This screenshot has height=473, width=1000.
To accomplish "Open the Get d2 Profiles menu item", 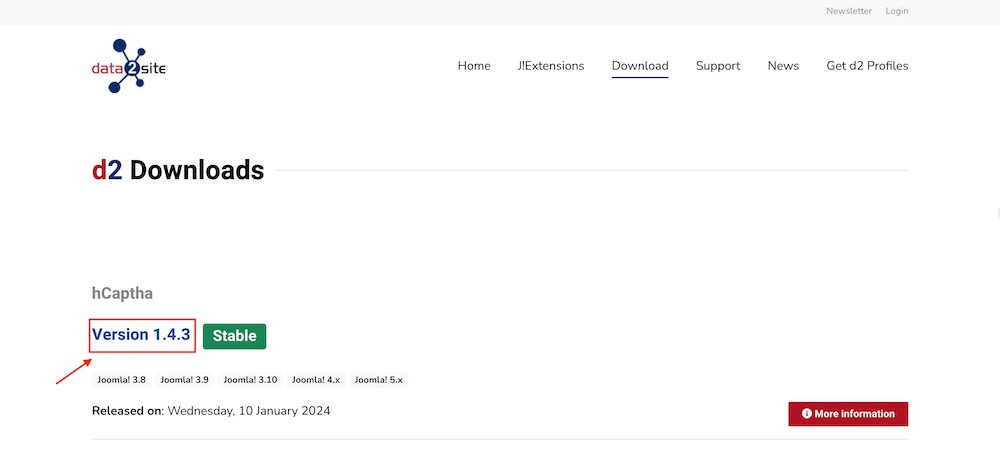I will [867, 66].
